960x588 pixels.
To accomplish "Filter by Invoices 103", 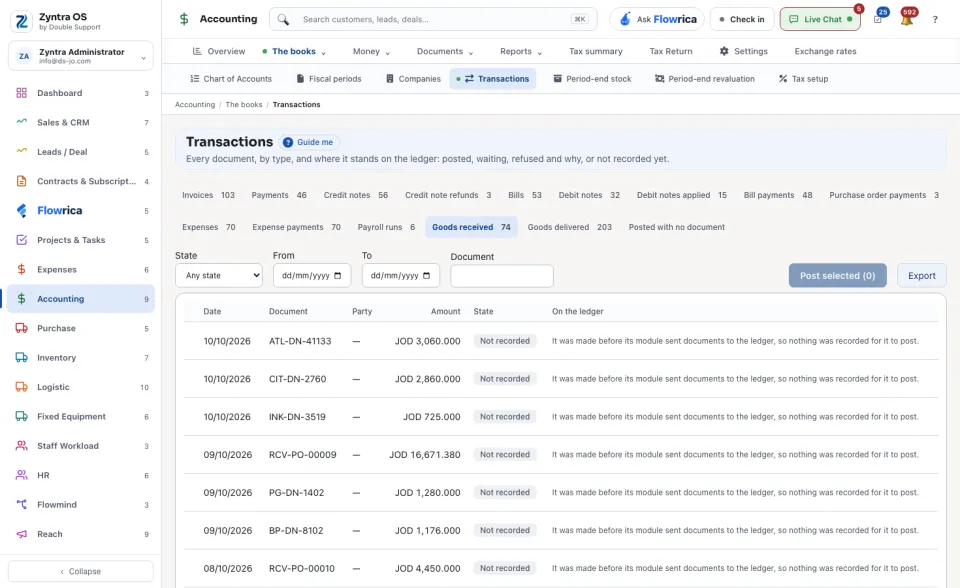I will [x=208, y=195].
